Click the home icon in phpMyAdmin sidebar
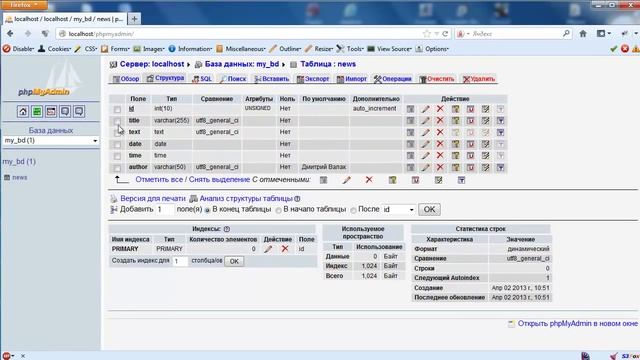Screen dimensions: 640x360 [x=23, y=111]
